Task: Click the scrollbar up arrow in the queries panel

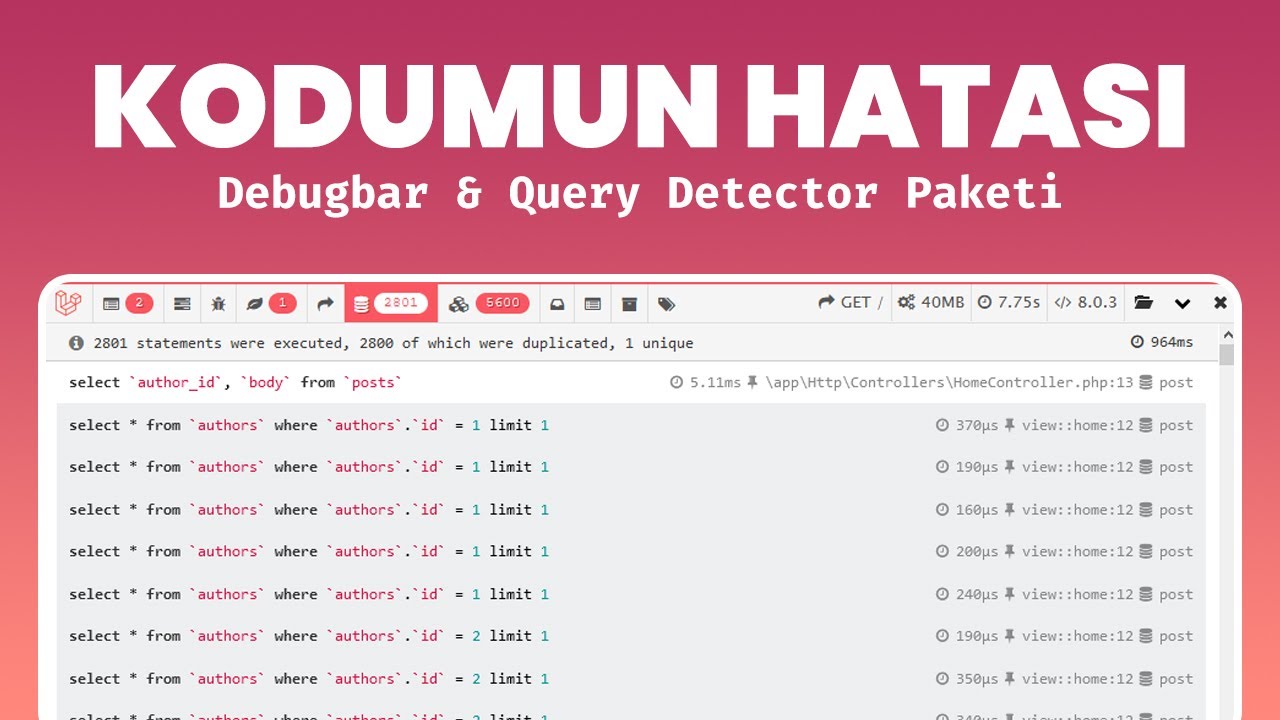Action: coord(1227,334)
